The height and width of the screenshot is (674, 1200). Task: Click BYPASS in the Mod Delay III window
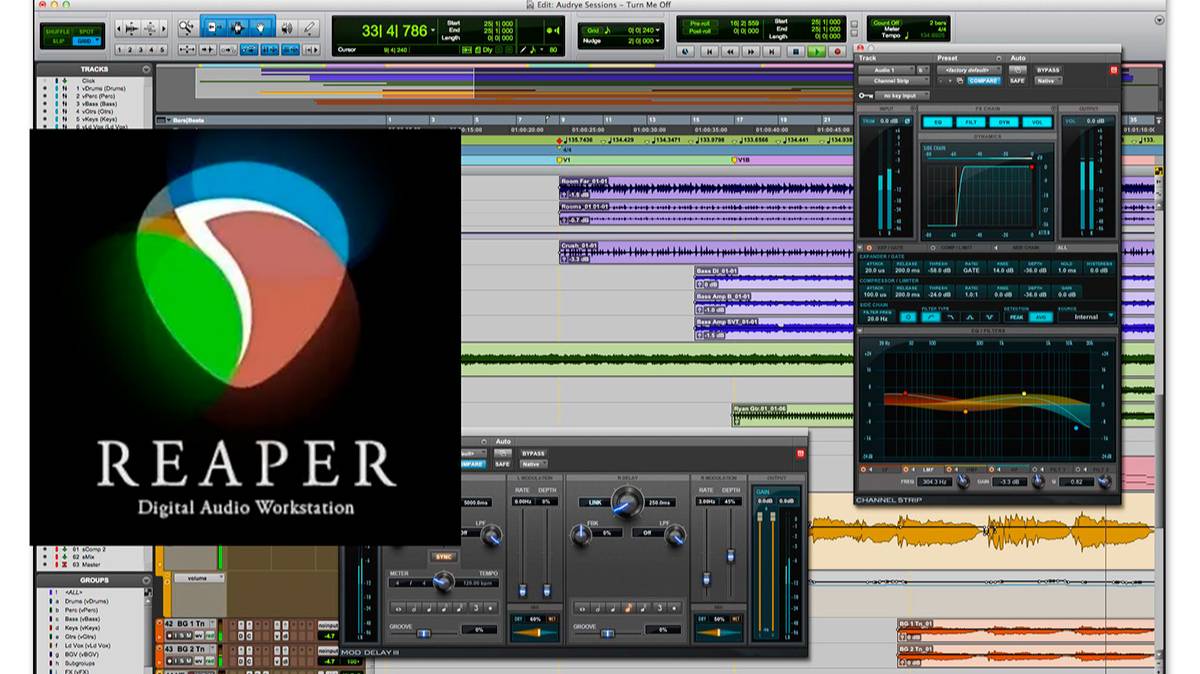(533, 454)
